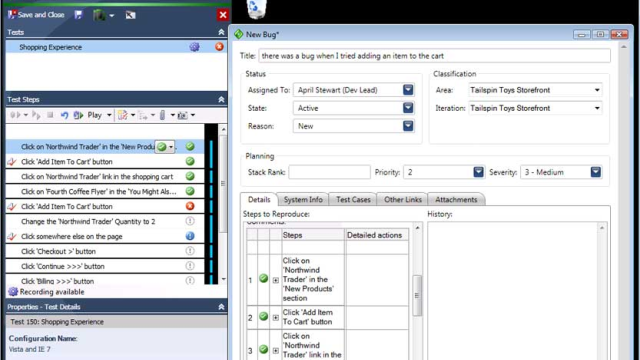Screen dimensions: 640x360
Task: Click the paperclip attach file icon
Action: pos(162,116)
